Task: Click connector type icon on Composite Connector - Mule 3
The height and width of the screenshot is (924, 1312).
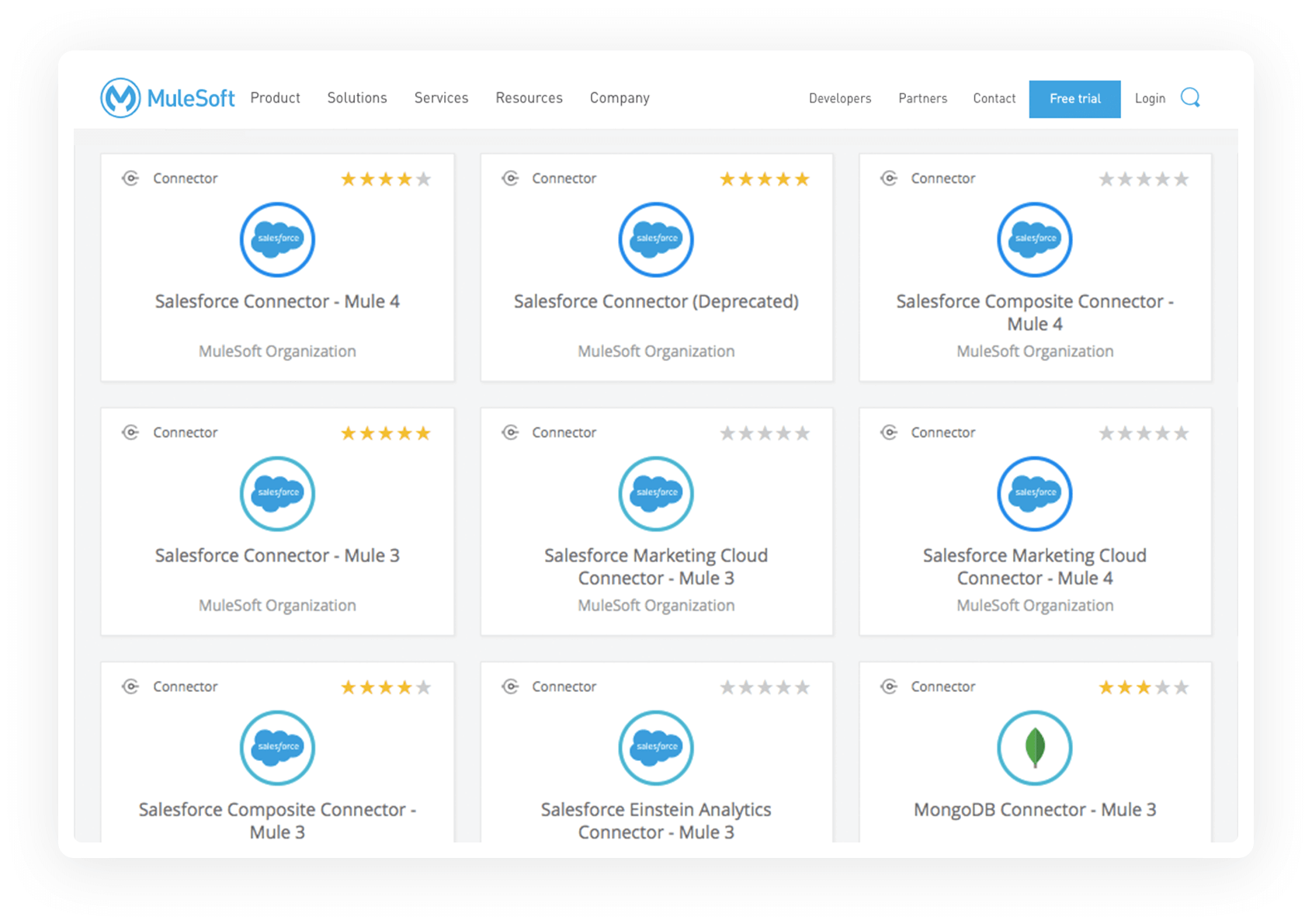Action: 130,686
